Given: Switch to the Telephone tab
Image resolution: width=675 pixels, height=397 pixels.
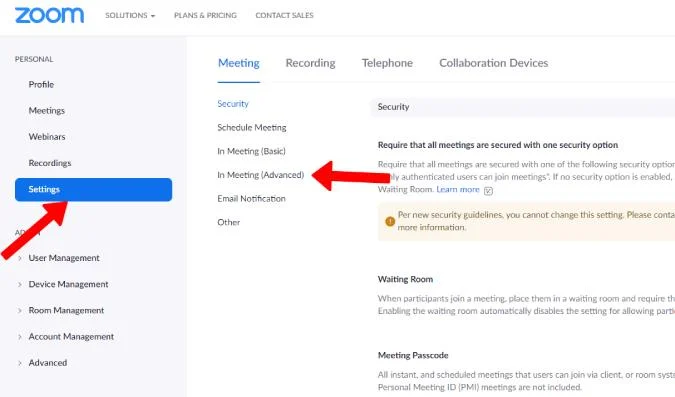Looking at the screenshot, I should (x=387, y=63).
